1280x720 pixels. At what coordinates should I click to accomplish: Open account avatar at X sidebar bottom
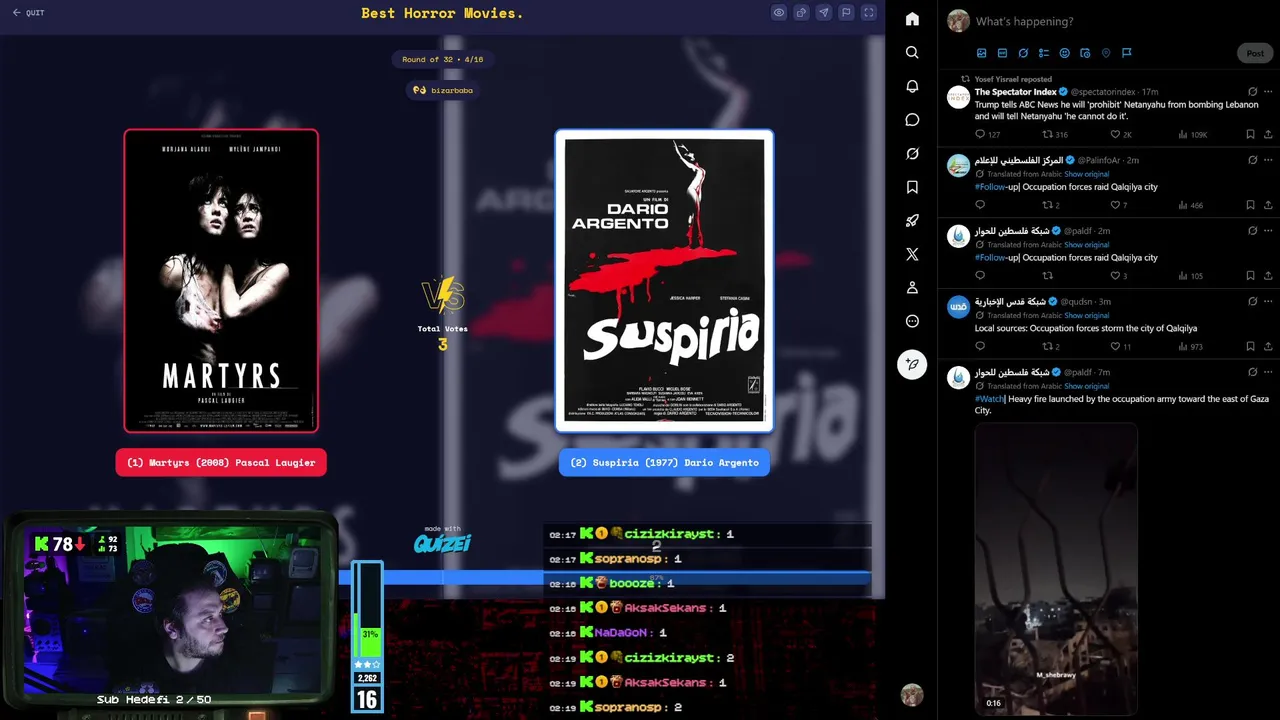point(911,695)
